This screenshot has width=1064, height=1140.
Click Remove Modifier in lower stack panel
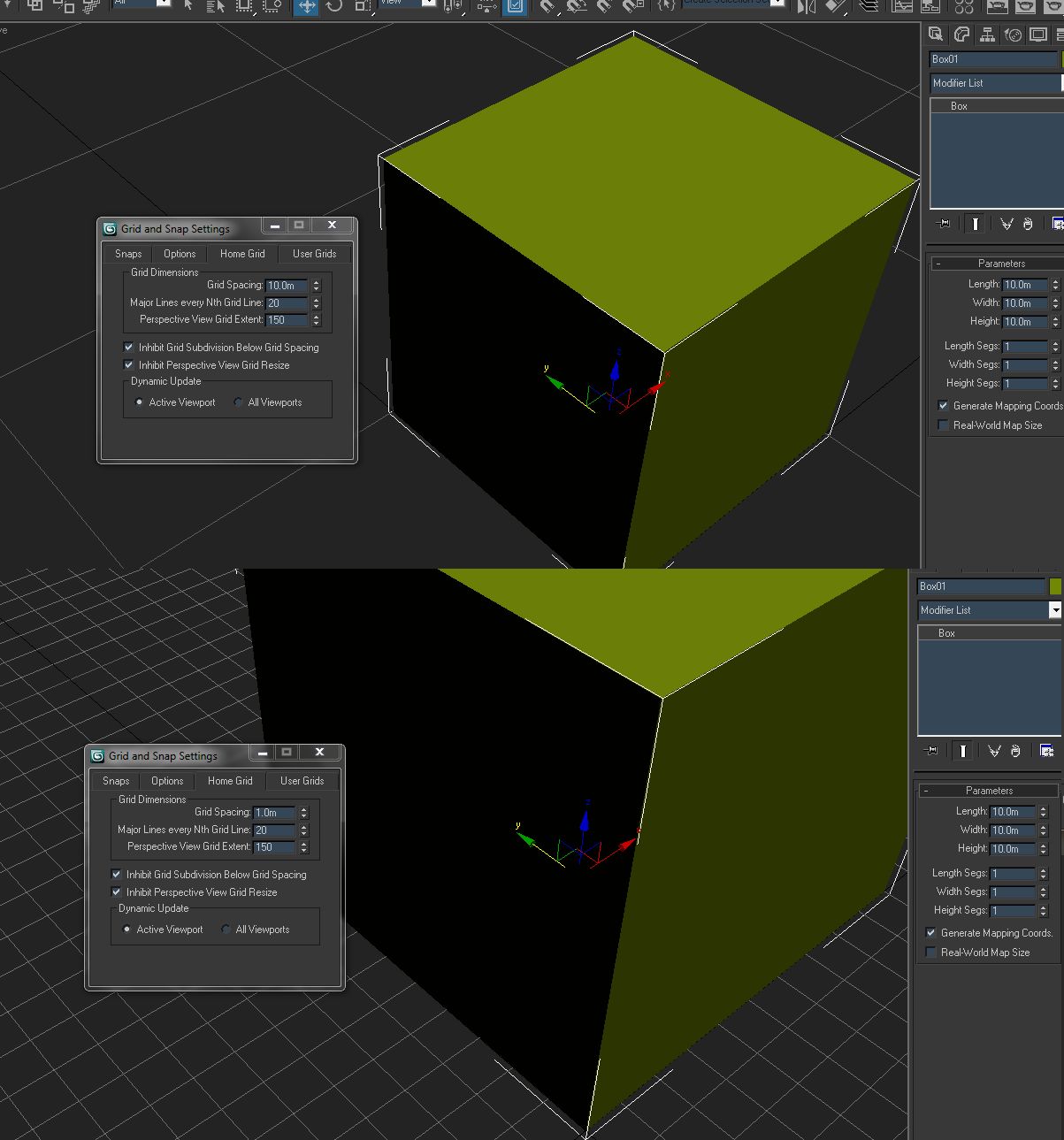(1015, 751)
